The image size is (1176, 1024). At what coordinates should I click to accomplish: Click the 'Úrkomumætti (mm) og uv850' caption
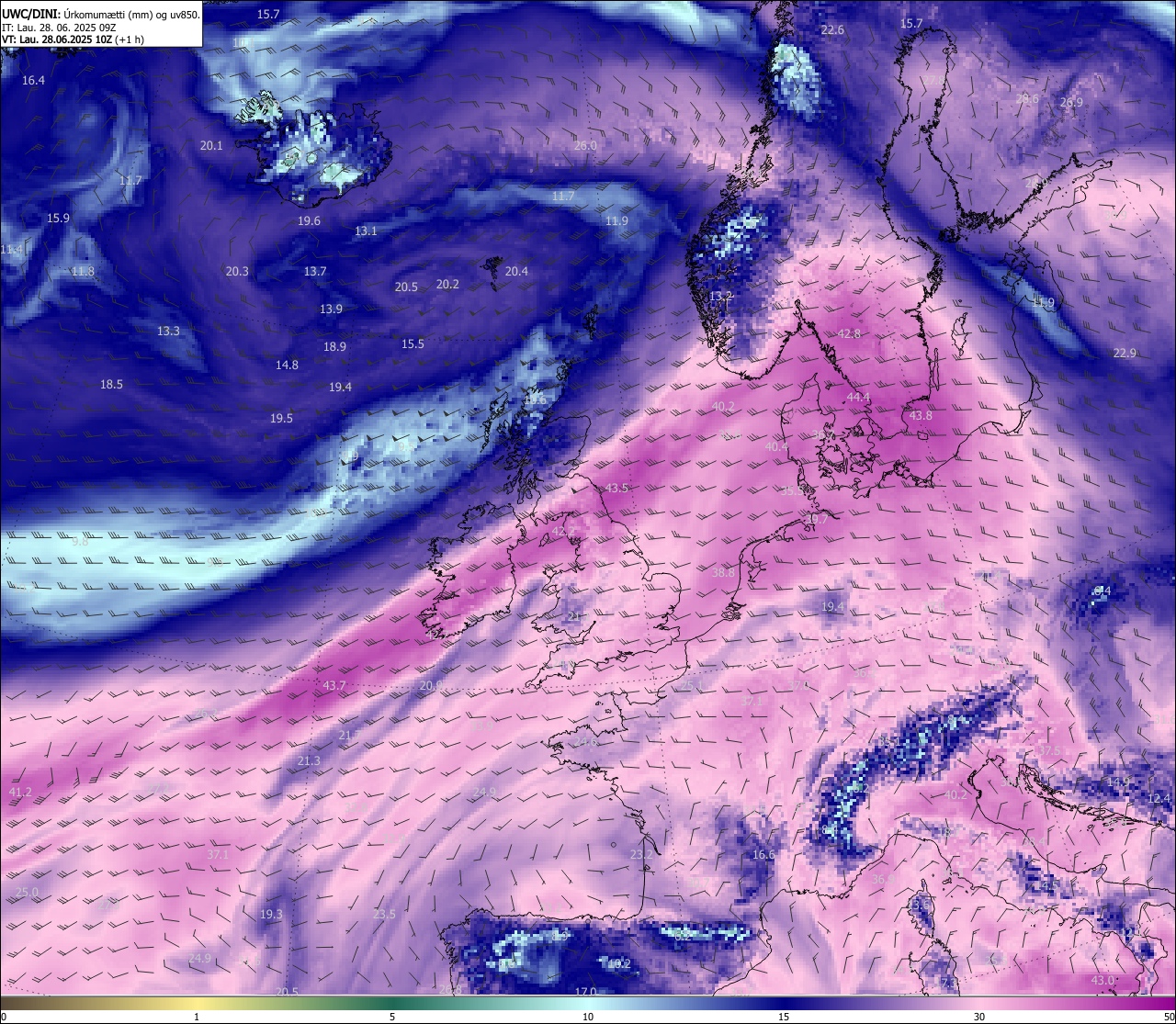131,15
